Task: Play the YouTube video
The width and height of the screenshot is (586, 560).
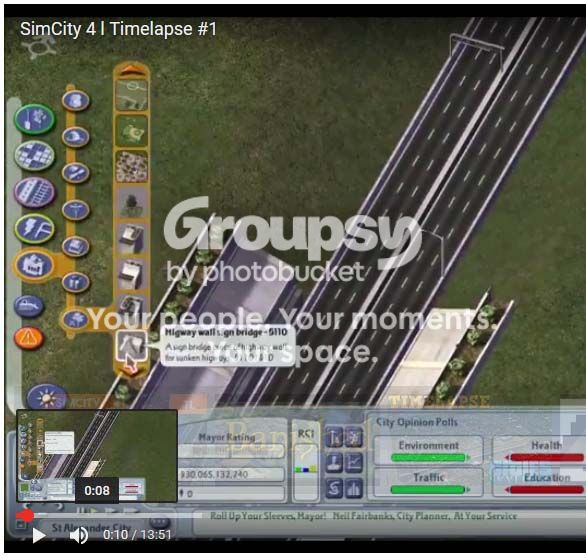Action: 38,535
